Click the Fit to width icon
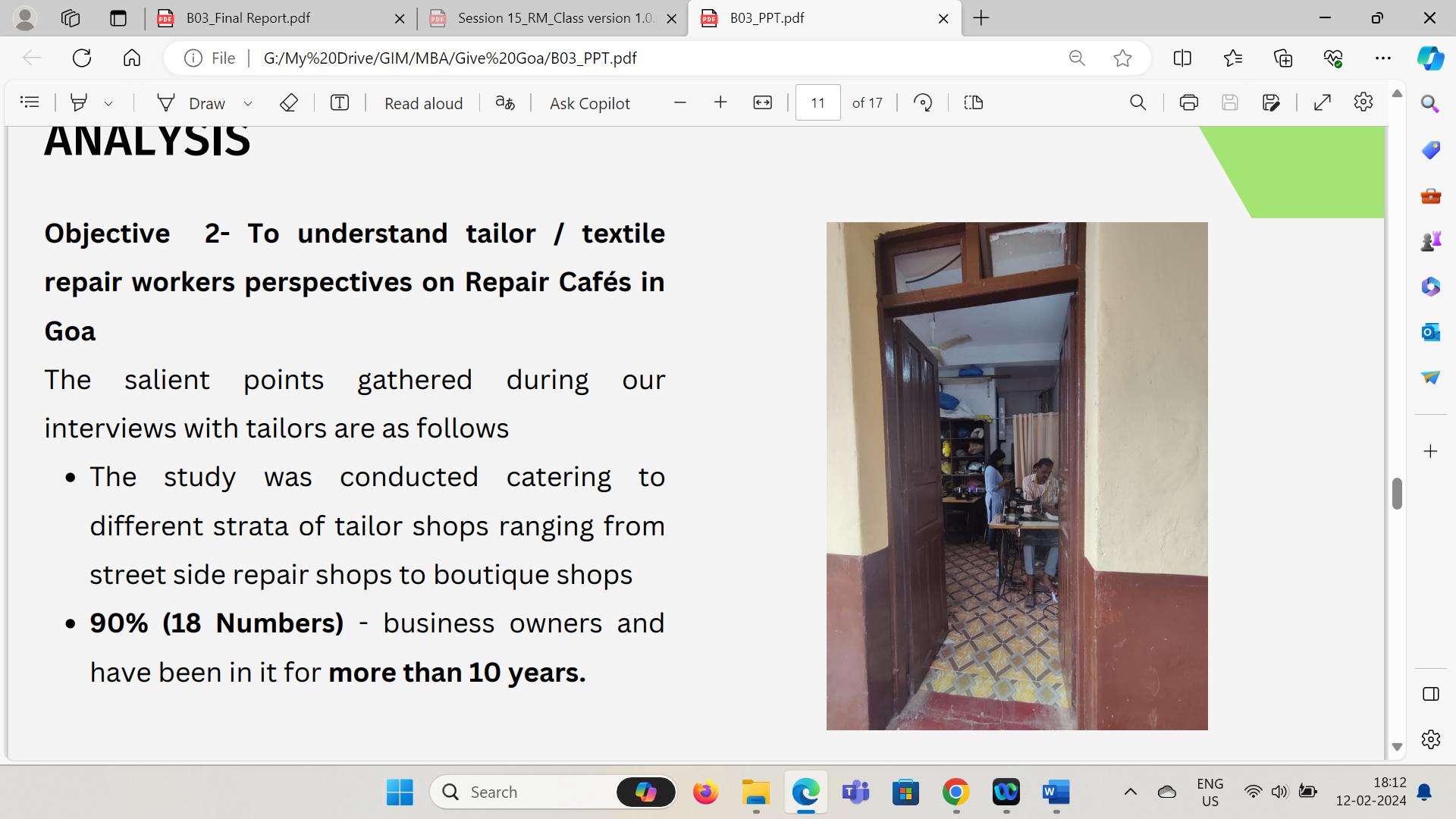1456x819 pixels. [x=762, y=102]
